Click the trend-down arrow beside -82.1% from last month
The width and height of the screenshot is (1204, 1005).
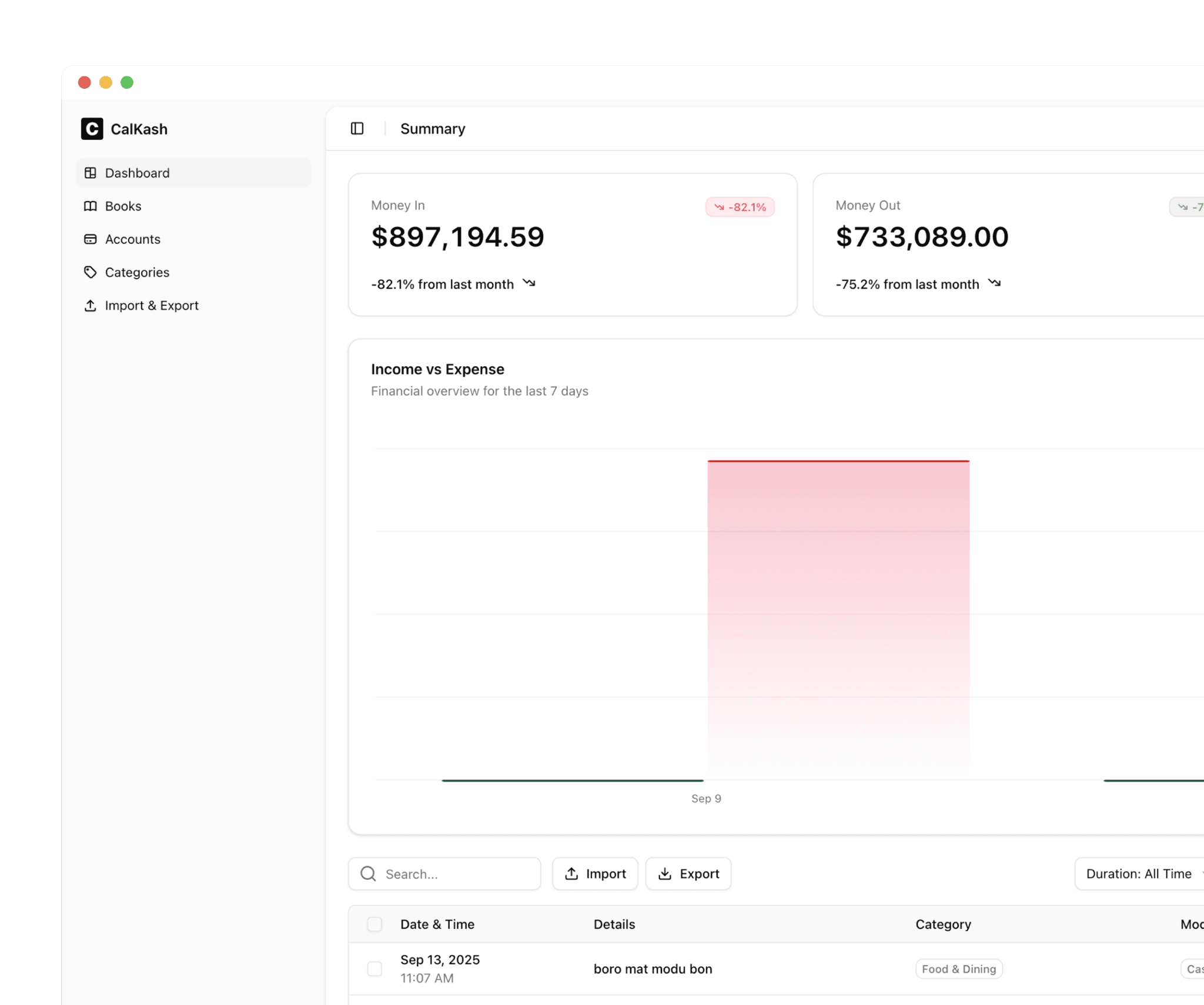(x=529, y=283)
